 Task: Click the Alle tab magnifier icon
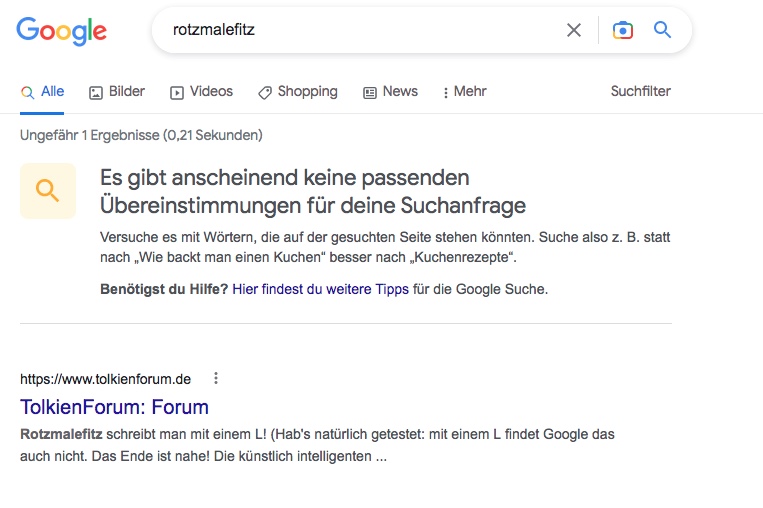click(x=28, y=92)
